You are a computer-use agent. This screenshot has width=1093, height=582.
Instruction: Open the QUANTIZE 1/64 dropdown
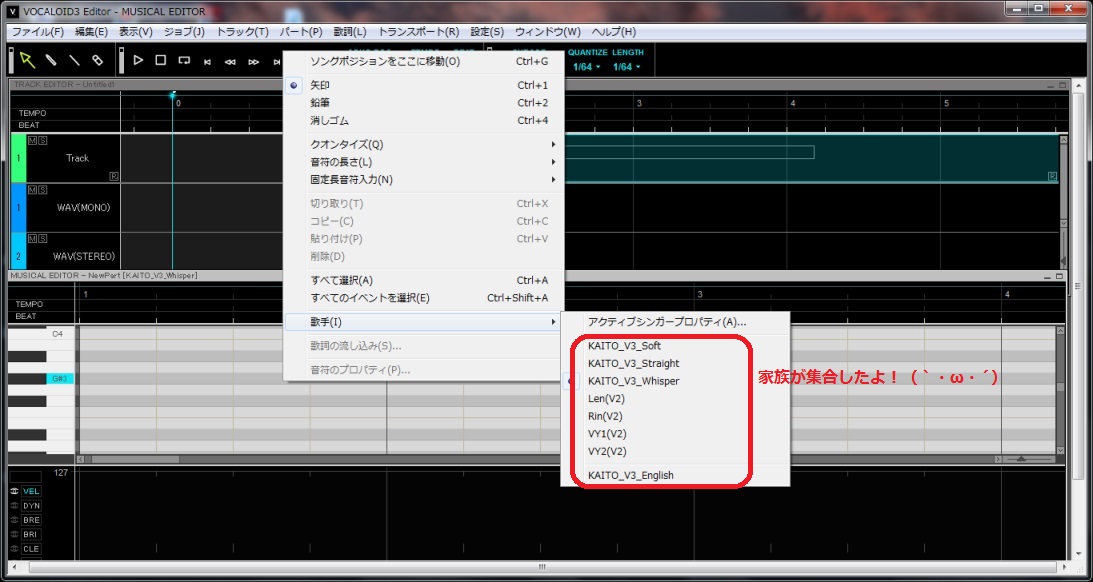click(586, 67)
